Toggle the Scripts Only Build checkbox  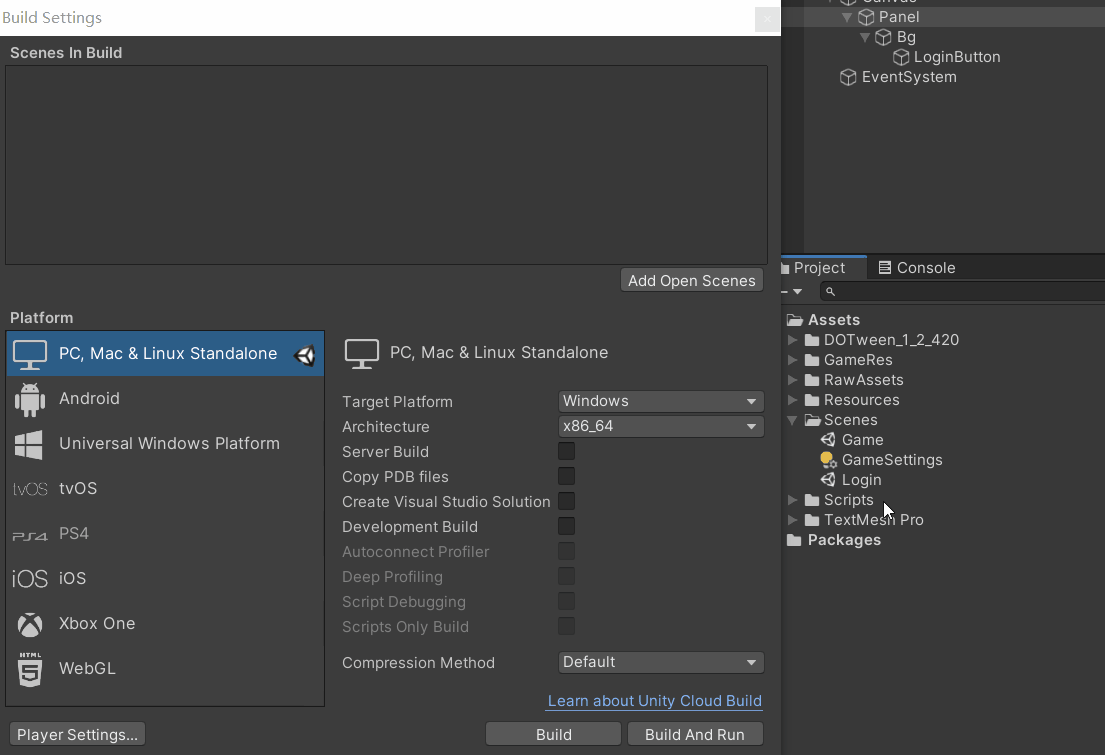566,627
